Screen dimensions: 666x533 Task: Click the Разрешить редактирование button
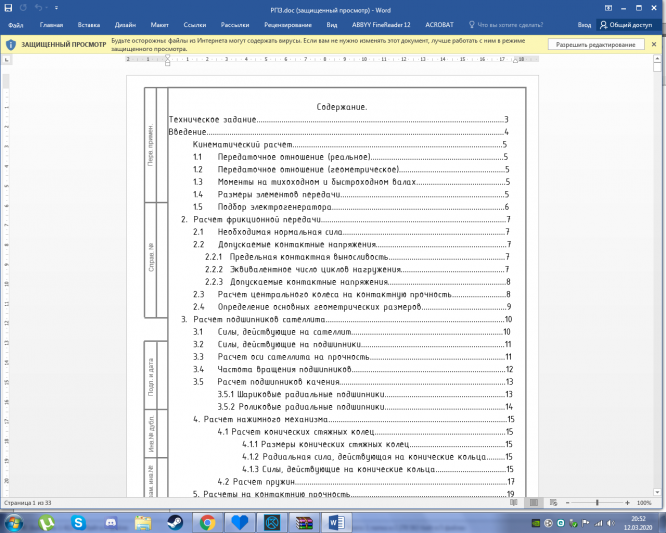pyautogui.click(x=595, y=45)
